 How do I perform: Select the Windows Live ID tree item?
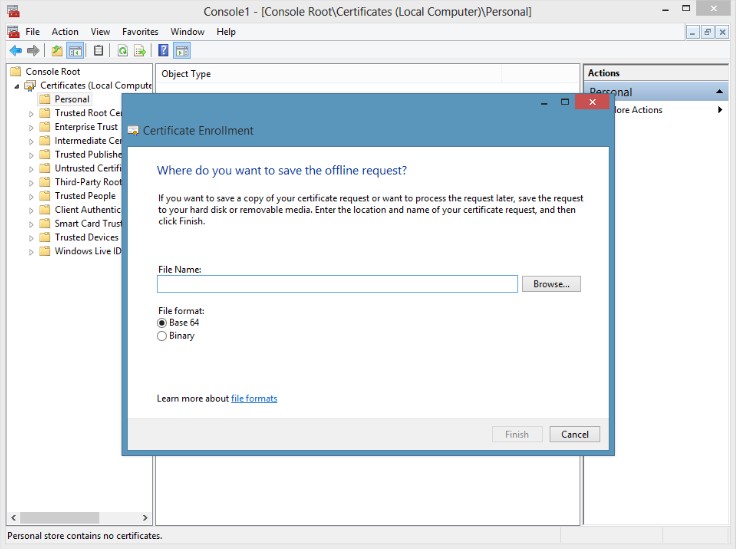pyautogui.click(x=87, y=251)
